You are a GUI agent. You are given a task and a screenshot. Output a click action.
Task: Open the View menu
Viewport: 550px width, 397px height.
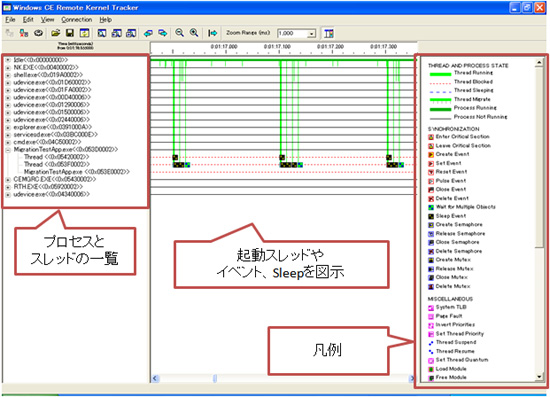(47, 20)
